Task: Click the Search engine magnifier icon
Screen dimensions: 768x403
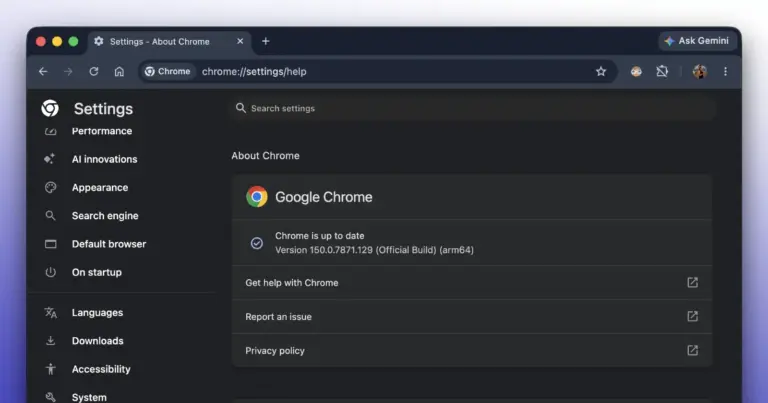Action: pos(50,215)
